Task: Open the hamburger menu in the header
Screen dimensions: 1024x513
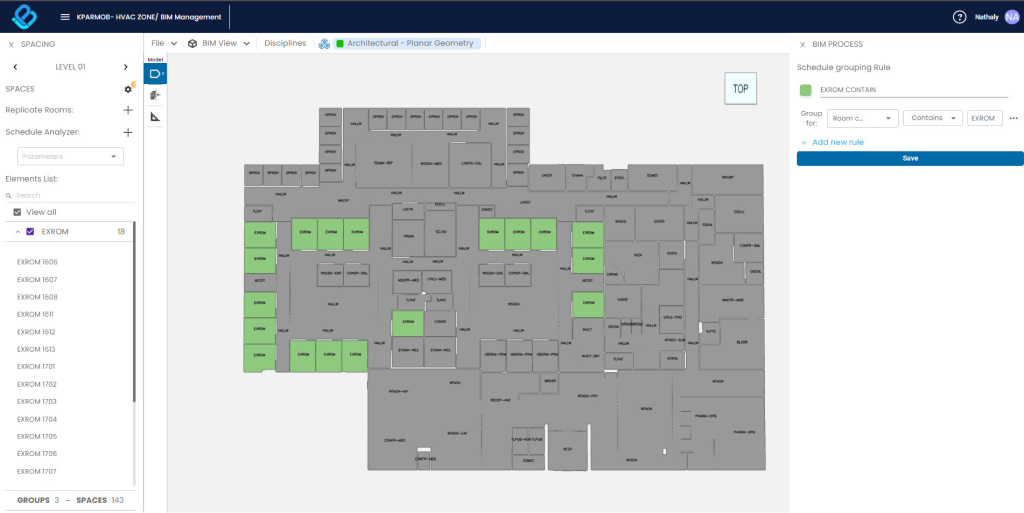Action: pos(65,17)
